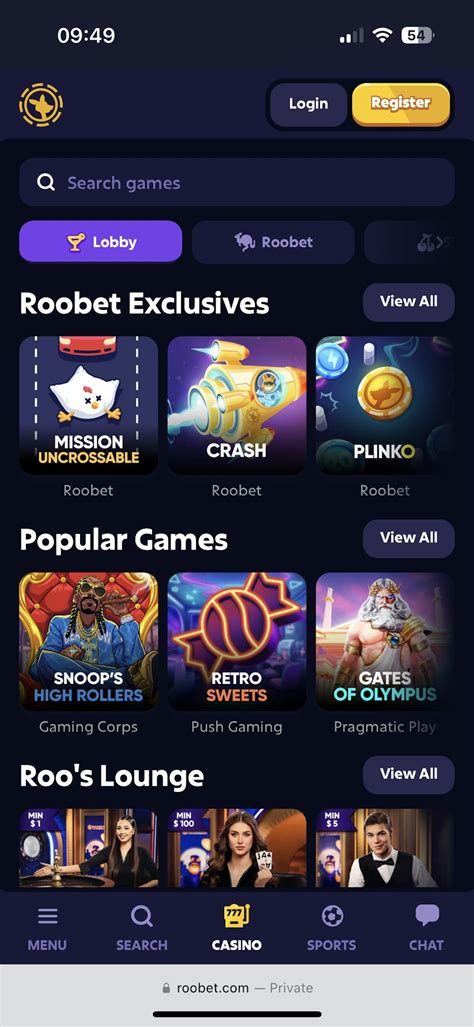Tap the battery indicator in status bar

coord(416,35)
